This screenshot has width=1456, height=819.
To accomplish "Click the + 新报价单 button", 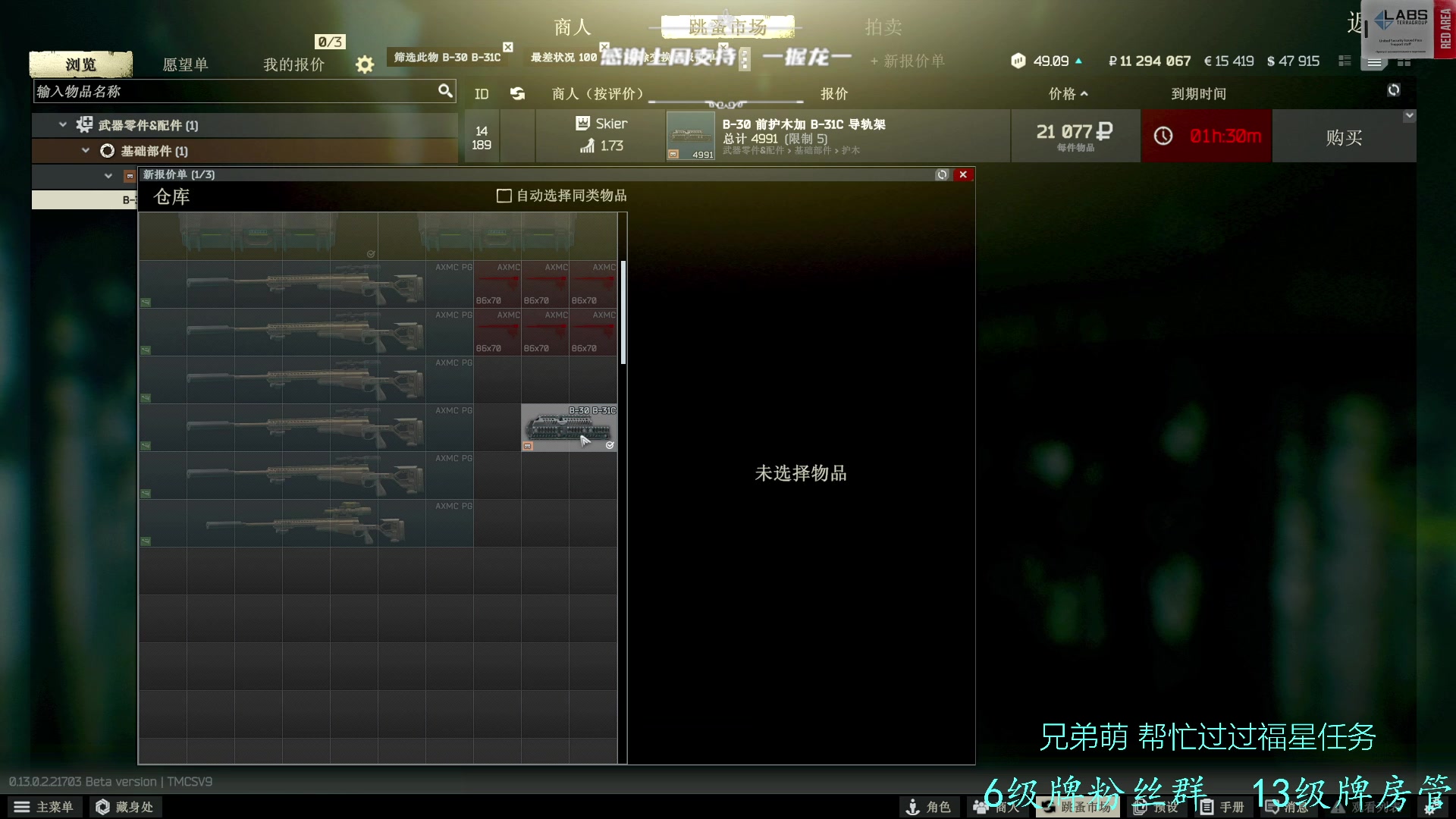I will coord(907,61).
